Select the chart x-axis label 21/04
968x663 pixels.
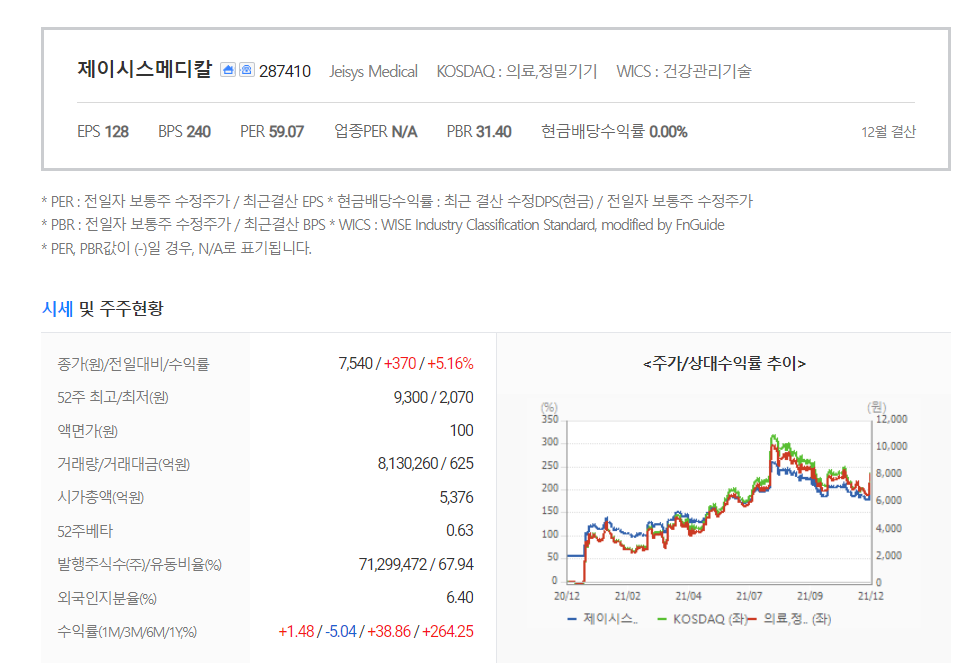pos(688,596)
